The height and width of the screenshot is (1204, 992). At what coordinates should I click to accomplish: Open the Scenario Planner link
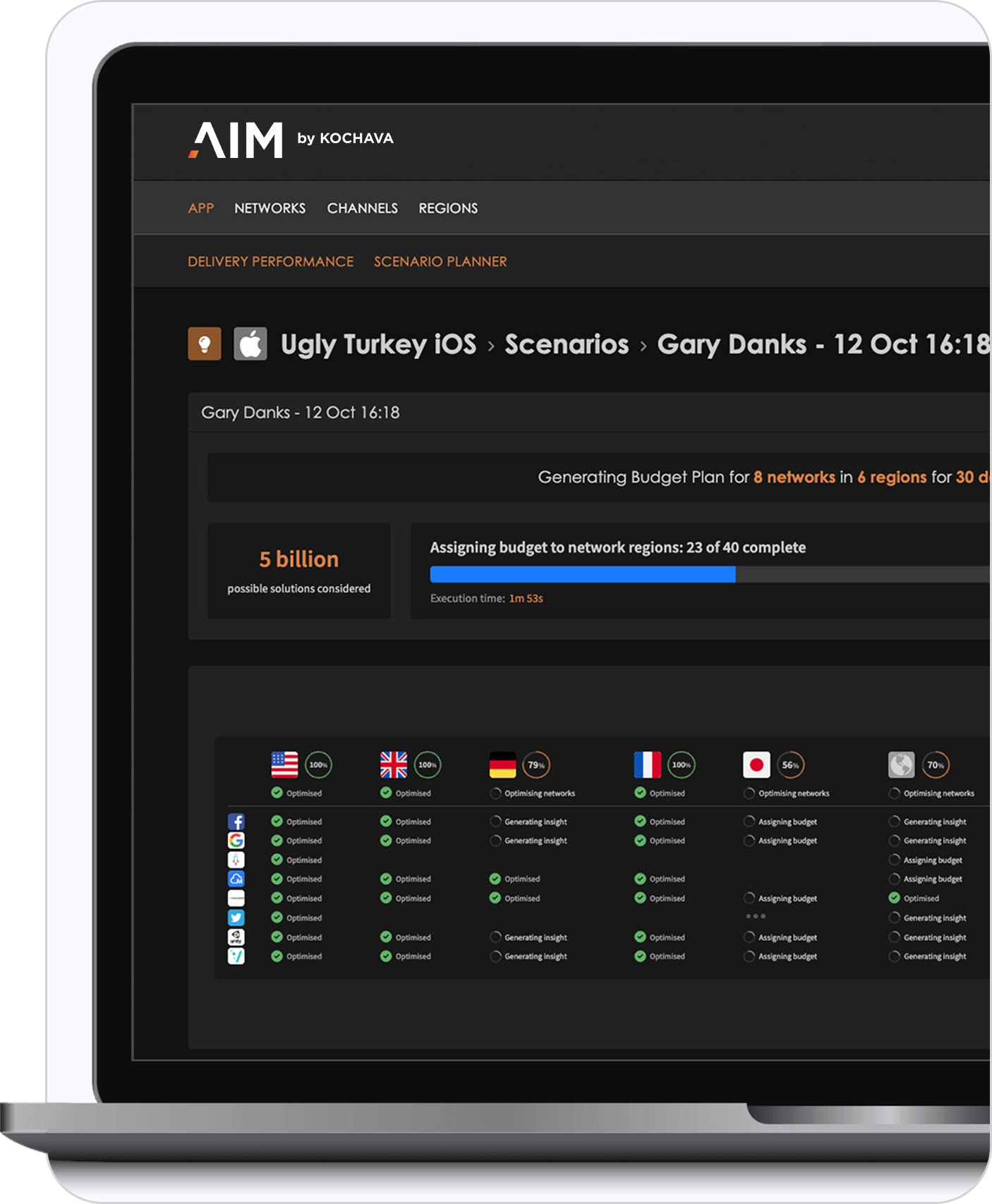(x=440, y=262)
